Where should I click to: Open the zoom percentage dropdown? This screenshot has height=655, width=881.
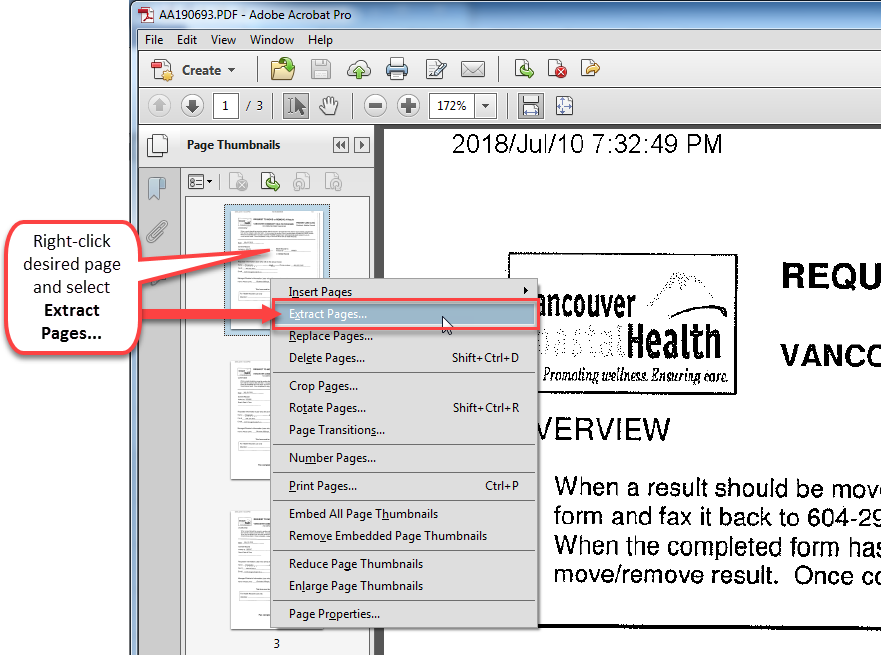(486, 105)
